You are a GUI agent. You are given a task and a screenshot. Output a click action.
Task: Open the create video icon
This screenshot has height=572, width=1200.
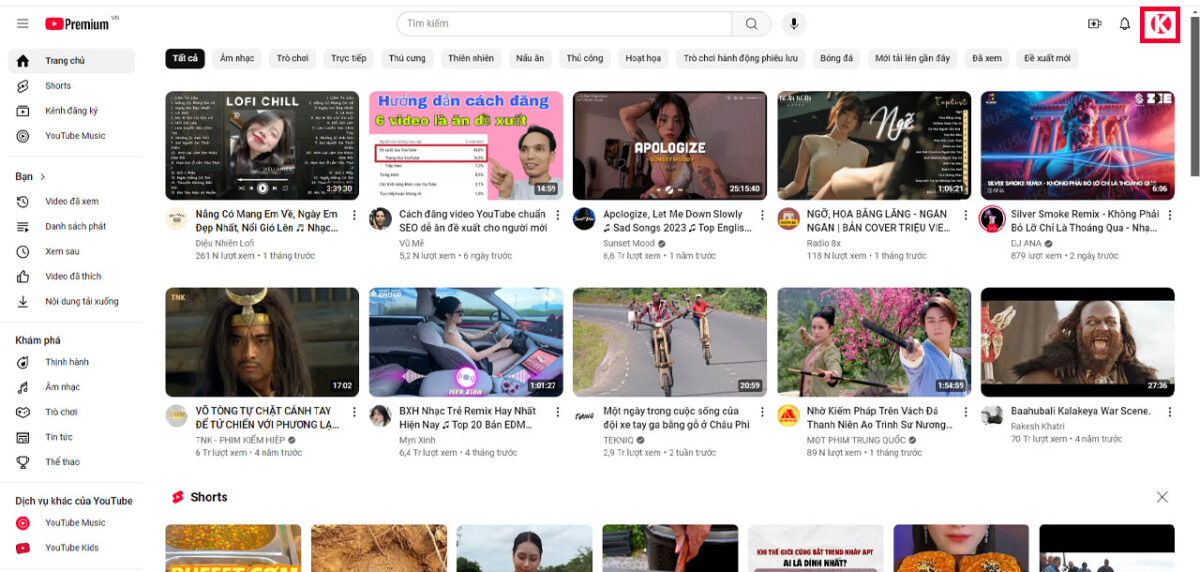tap(1094, 24)
